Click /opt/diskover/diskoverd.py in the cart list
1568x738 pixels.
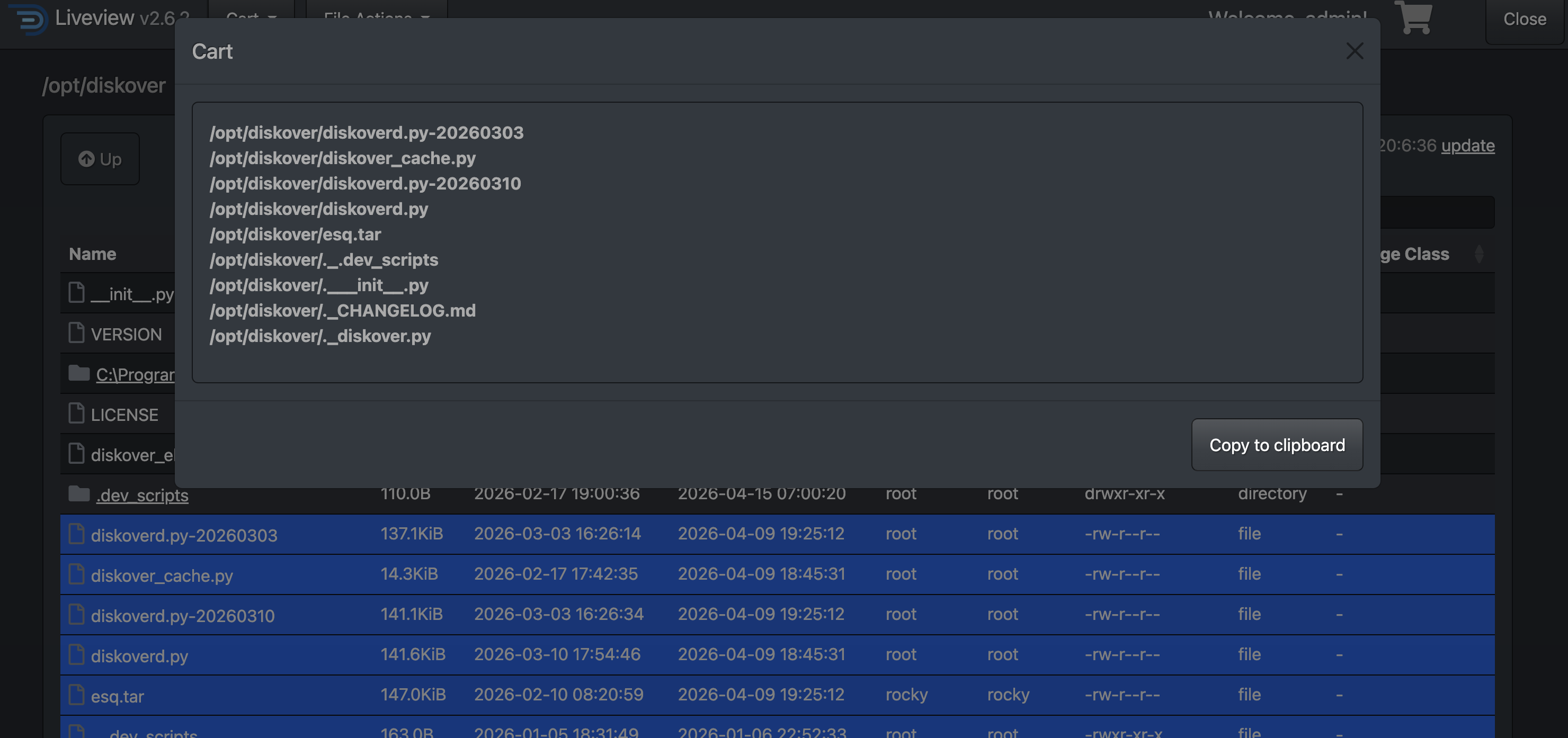pos(319,209)
